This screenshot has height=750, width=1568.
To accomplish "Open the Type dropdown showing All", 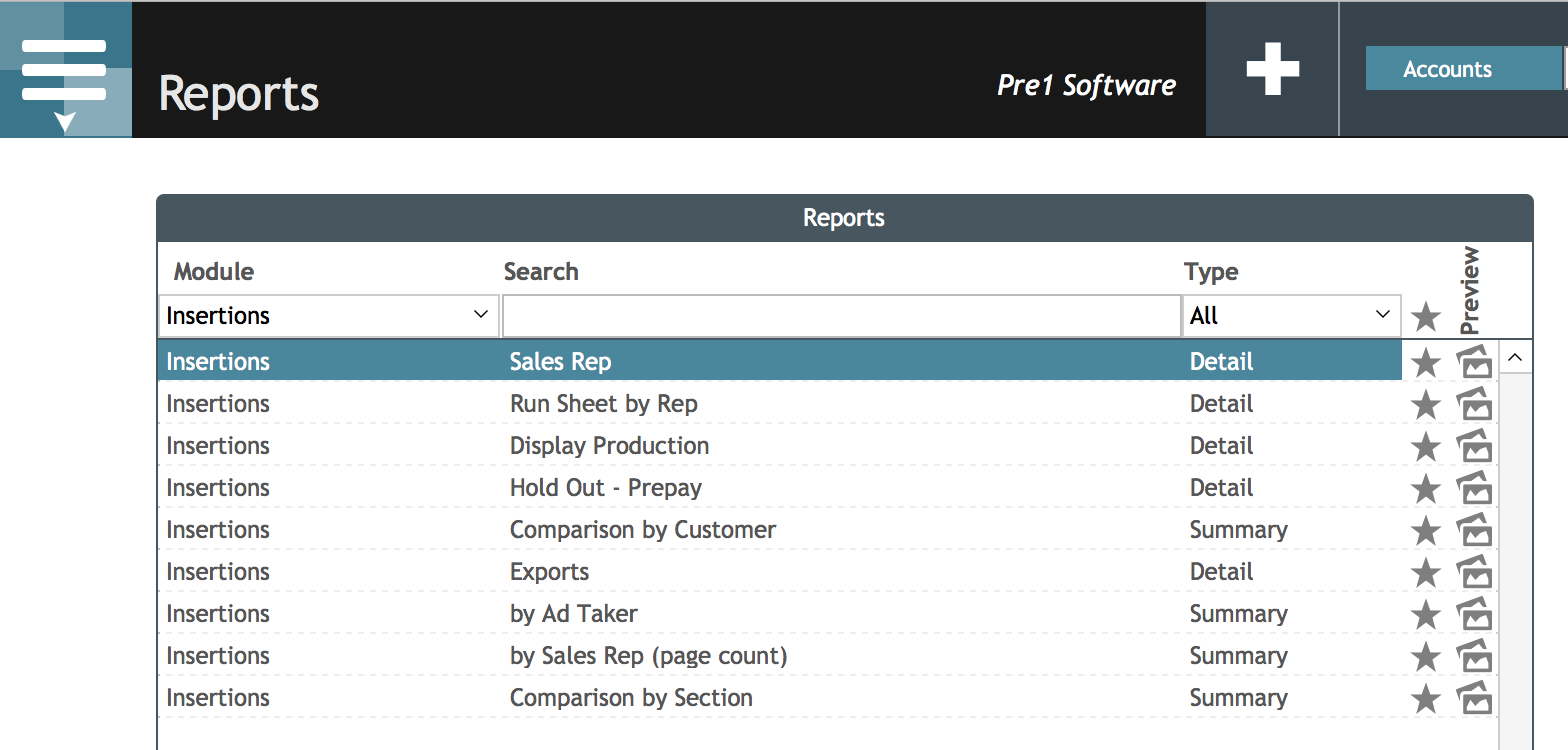I will pos(1291,316).
